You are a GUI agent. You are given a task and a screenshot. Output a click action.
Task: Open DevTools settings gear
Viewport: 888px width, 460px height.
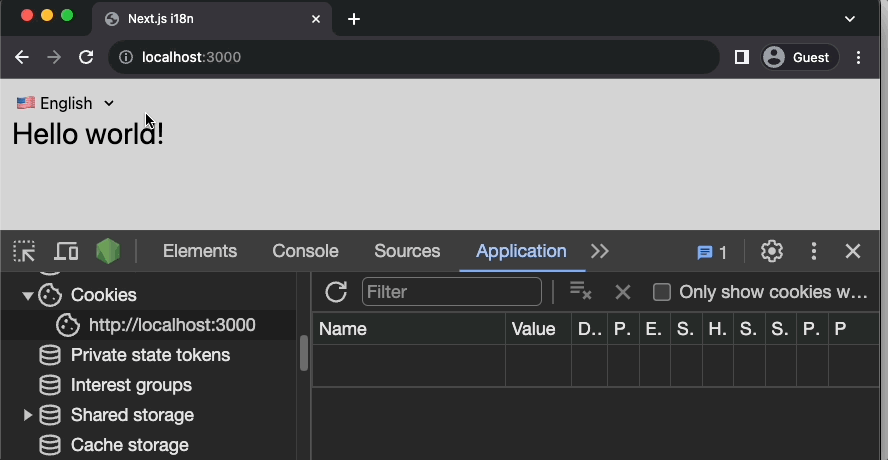771,251
